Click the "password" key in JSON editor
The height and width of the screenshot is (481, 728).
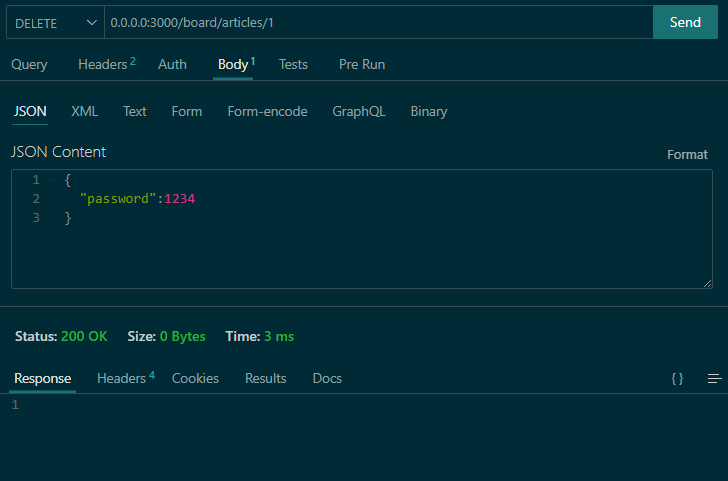(x=118, y=199)
